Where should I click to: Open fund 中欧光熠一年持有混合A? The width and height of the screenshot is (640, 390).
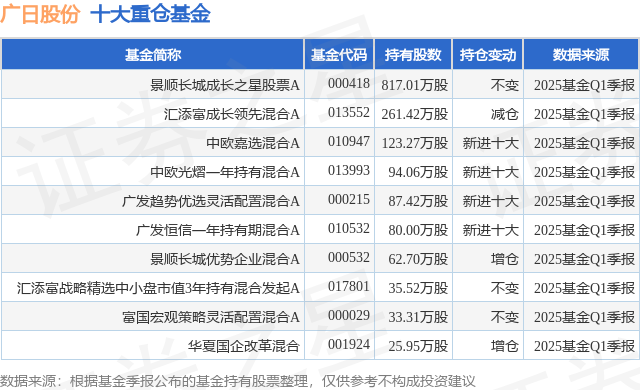coord(225,172)
